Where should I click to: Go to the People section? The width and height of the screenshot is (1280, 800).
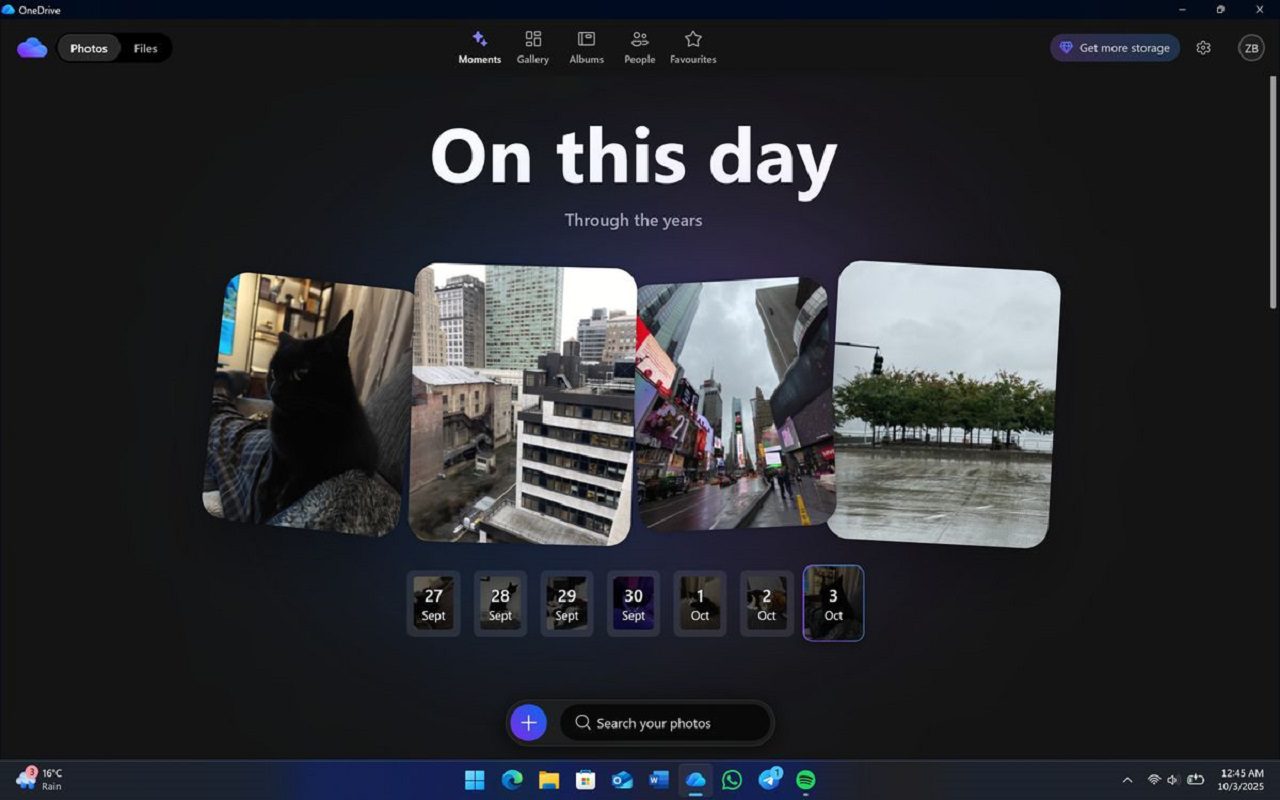pos(639,47)
